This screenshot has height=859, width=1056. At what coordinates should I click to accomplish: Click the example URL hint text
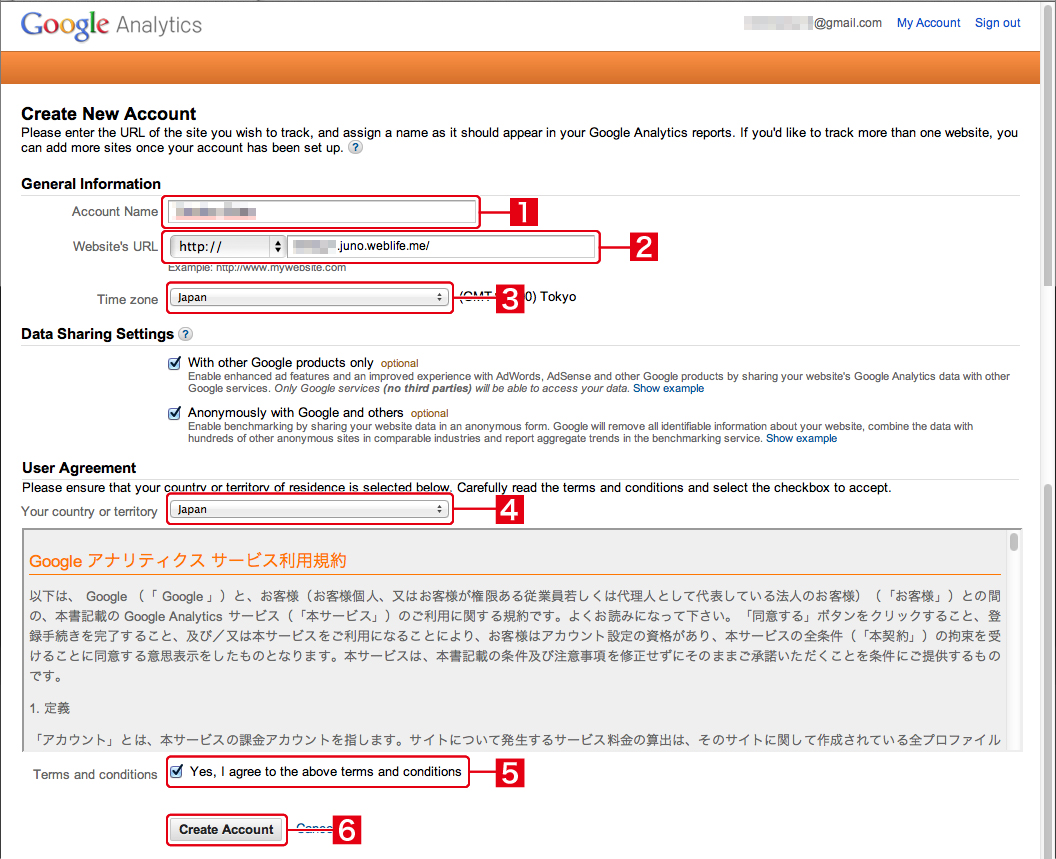click(257, 267)
